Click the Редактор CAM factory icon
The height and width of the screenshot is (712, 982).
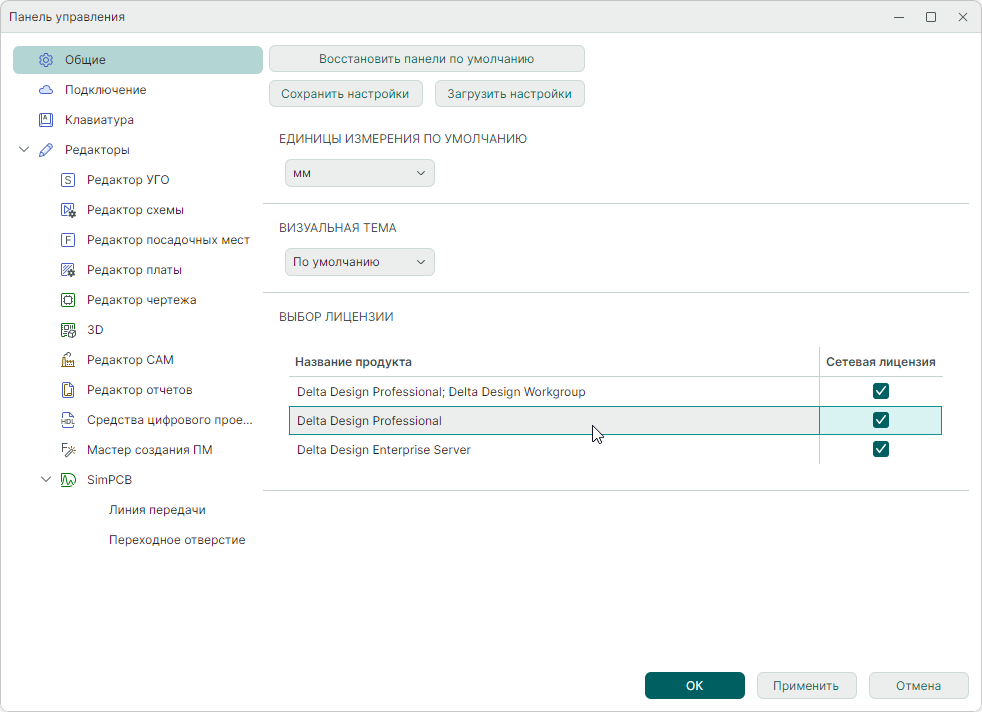pos(68,360)
